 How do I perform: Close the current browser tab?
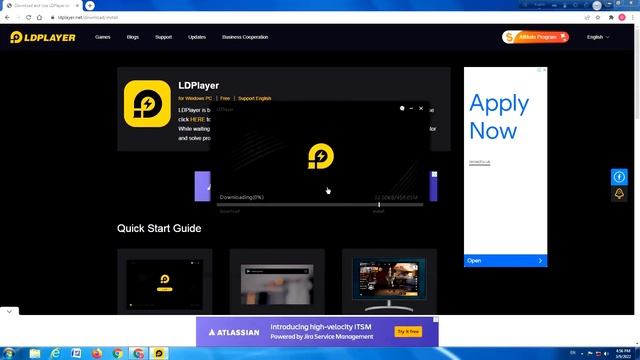(x=77, y=6)
